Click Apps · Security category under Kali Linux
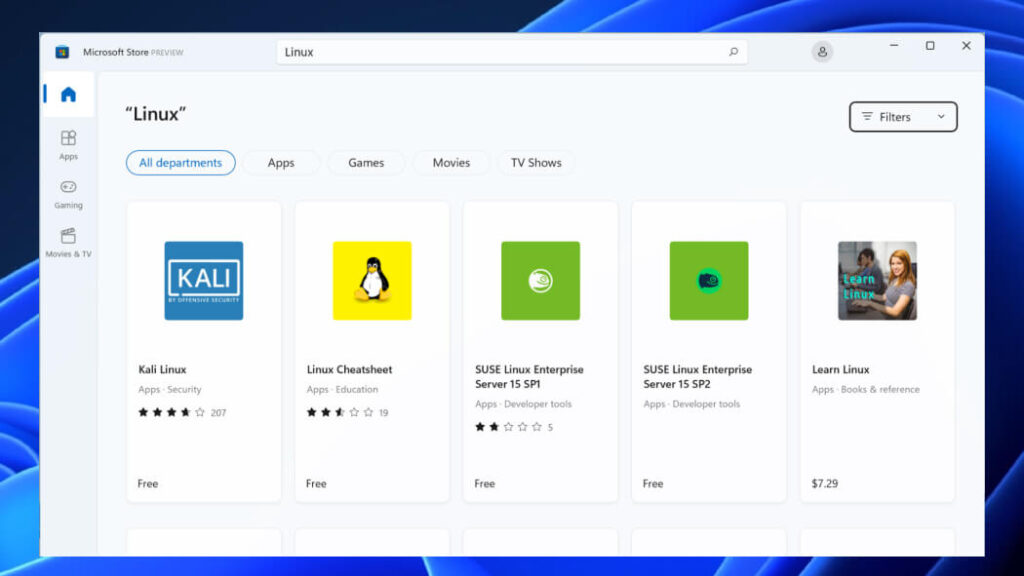This screenshot has width=1024, height=576. pos(170,389)
